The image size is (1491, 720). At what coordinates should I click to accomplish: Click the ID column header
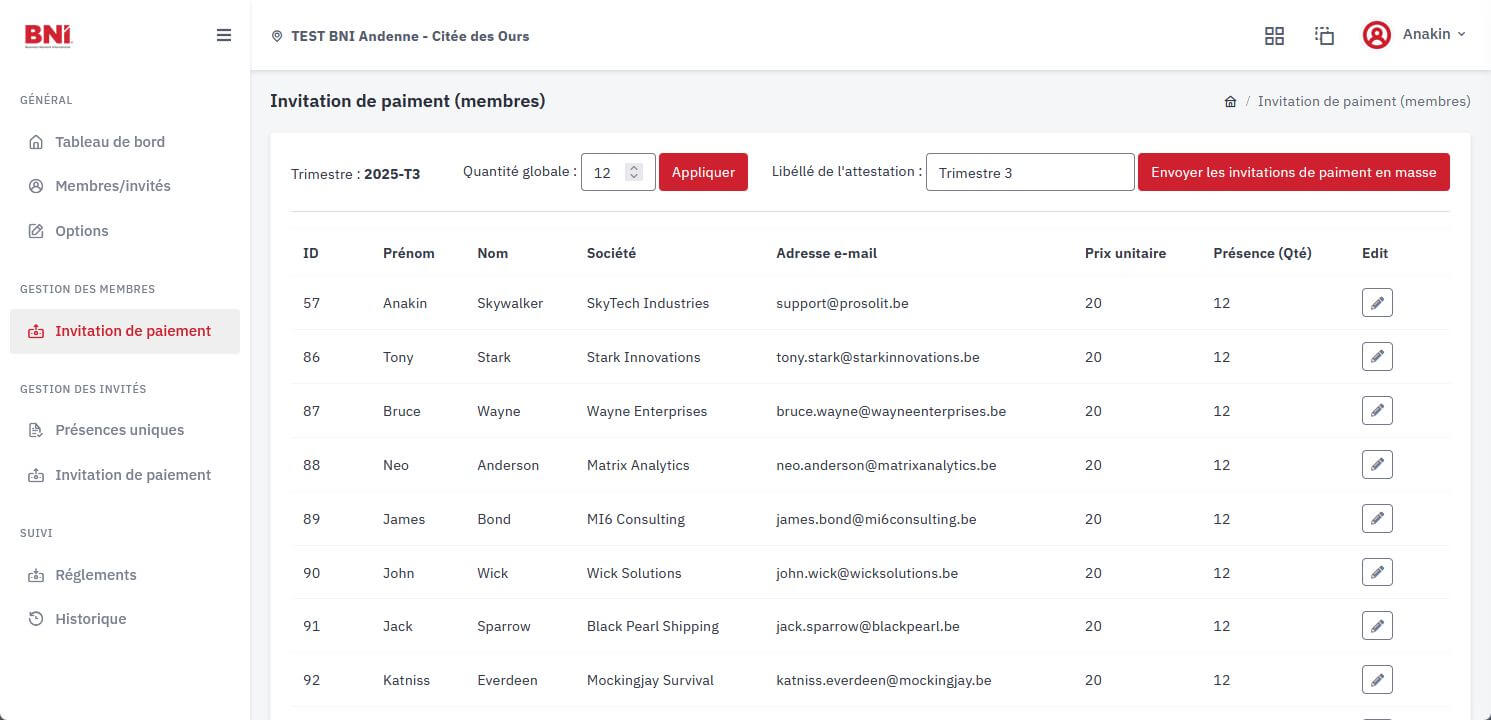tap(311, 253)
